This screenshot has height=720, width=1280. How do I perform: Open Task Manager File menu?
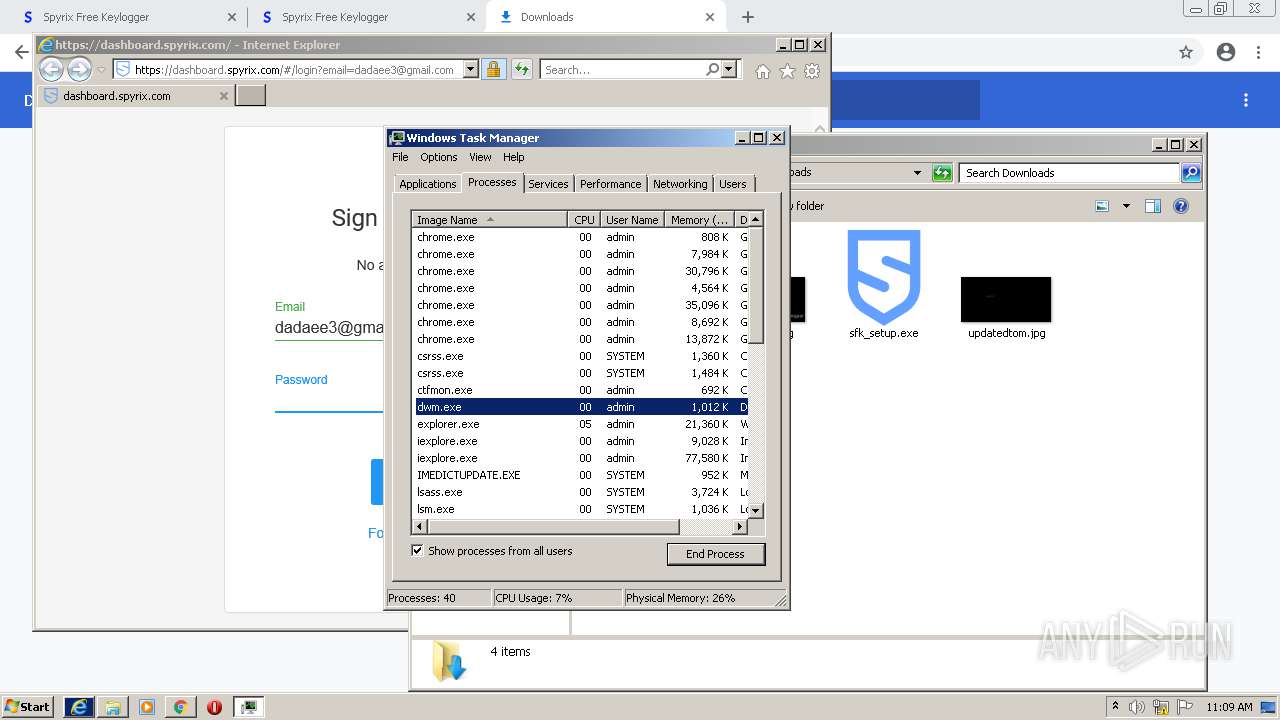(x=400, y=157)
